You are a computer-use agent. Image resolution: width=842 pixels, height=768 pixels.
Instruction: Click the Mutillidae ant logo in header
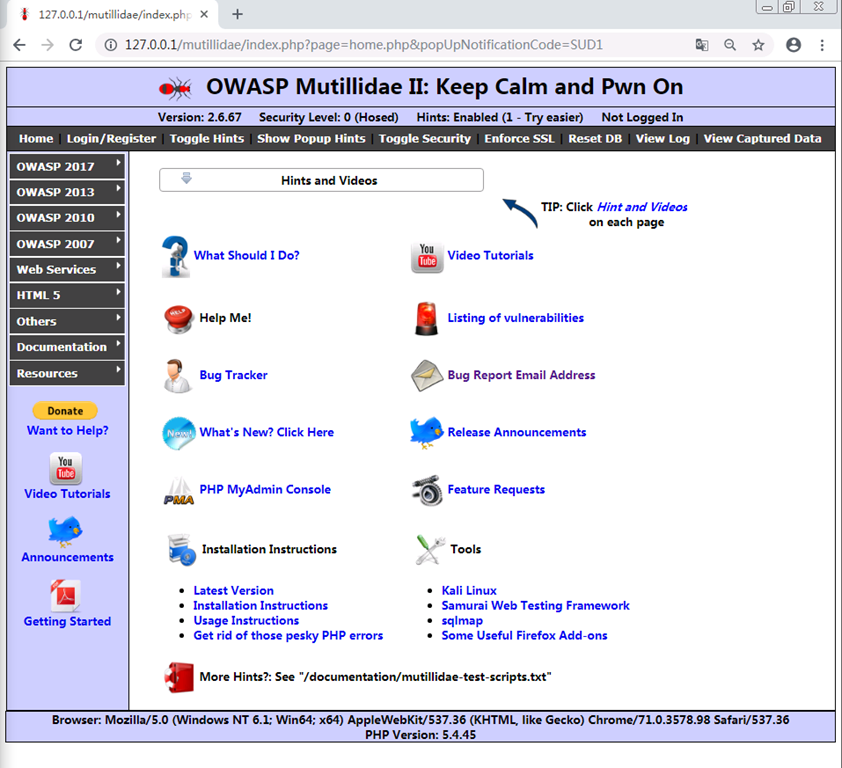click(175, 89)
